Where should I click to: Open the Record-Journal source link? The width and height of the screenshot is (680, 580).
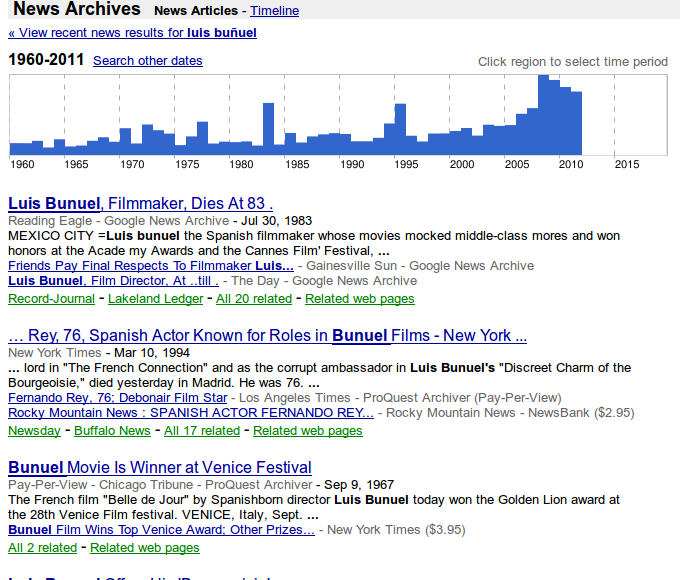pos(51,299)
